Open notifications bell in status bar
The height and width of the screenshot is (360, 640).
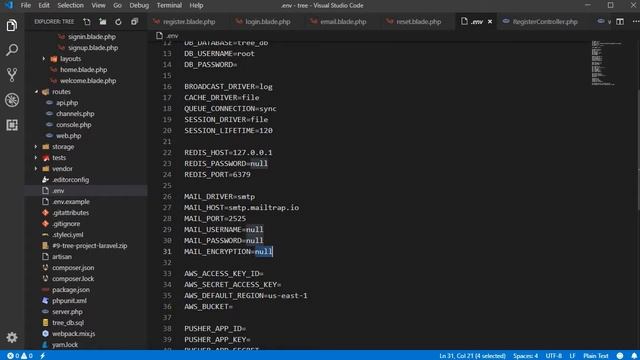pos(634,356)
